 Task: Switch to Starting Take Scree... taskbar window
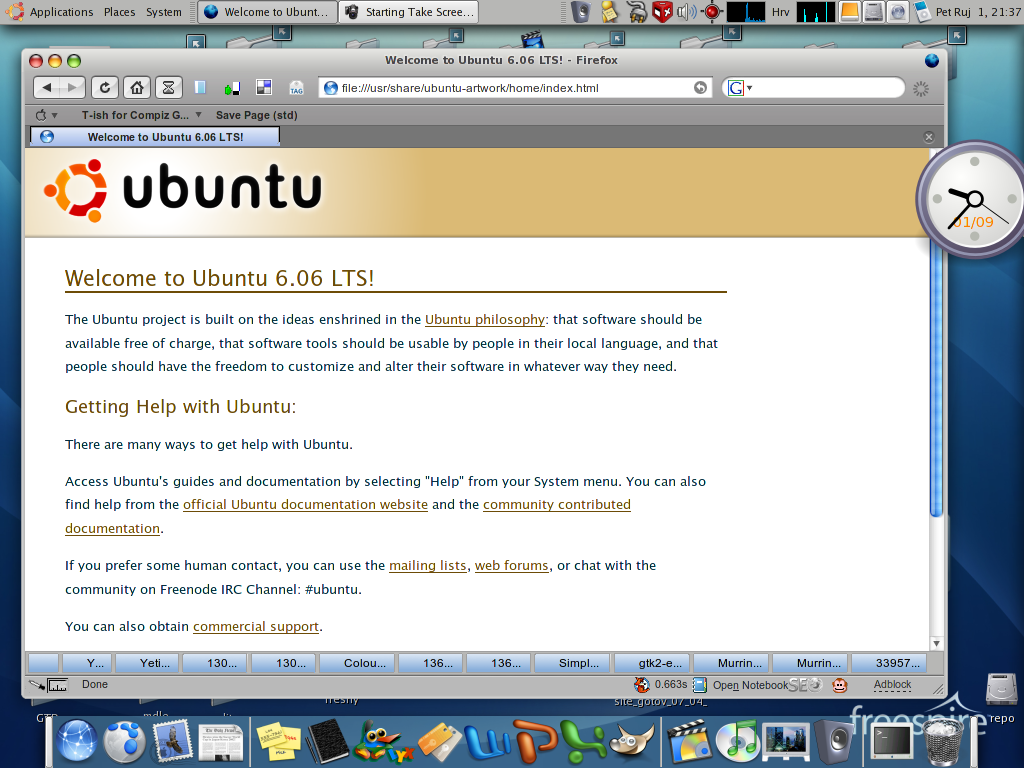point(409,12)
